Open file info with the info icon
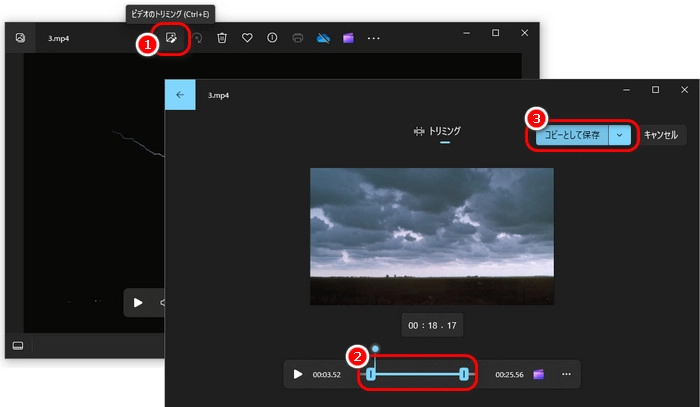The height and width of the screenshot is (407, 700). (x=272, y=38)
